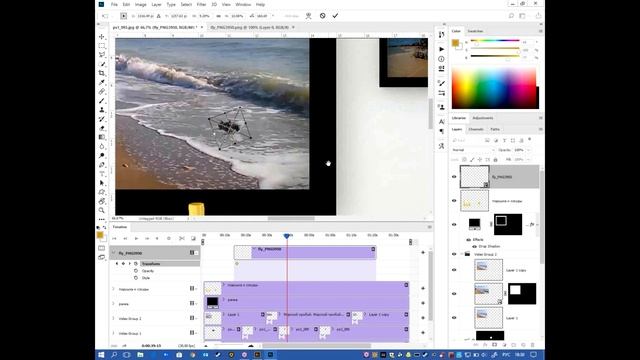Switch to the Adjustments tab

483,118
